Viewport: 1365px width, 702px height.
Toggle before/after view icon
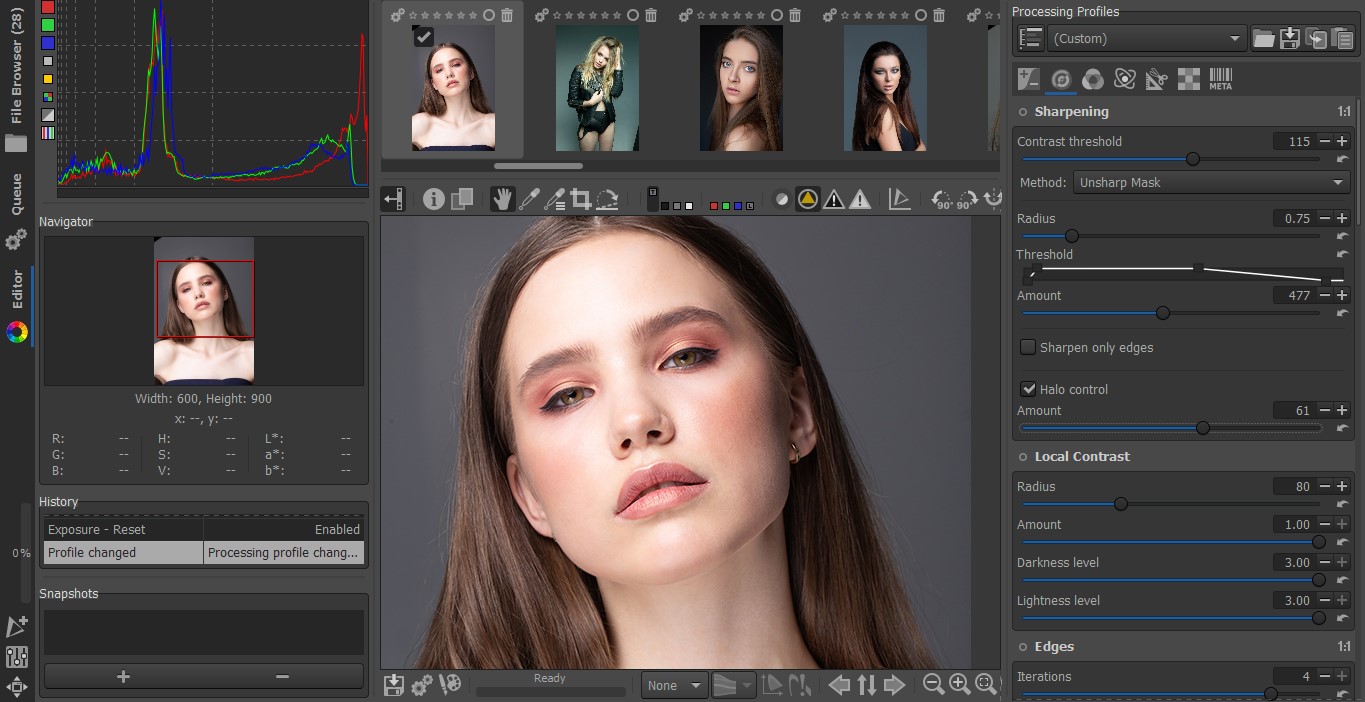462,199
